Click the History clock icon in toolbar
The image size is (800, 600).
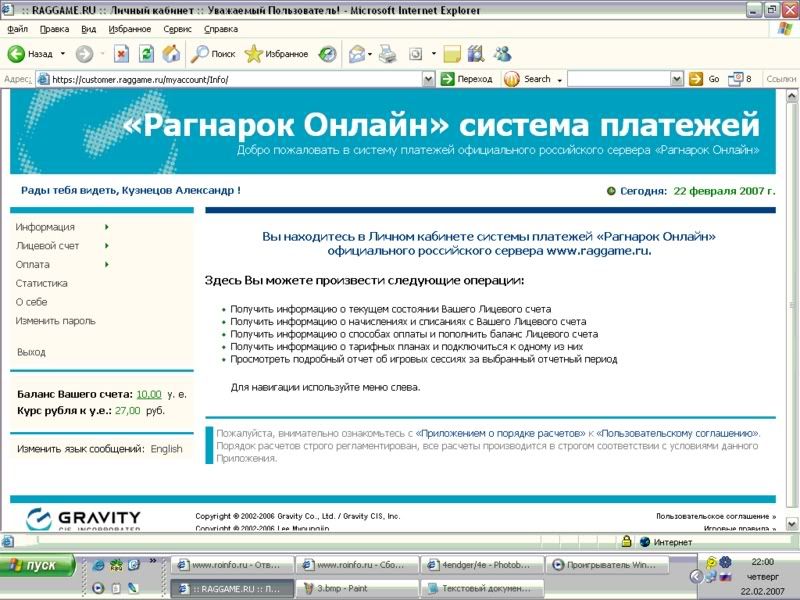click(327, 54)
